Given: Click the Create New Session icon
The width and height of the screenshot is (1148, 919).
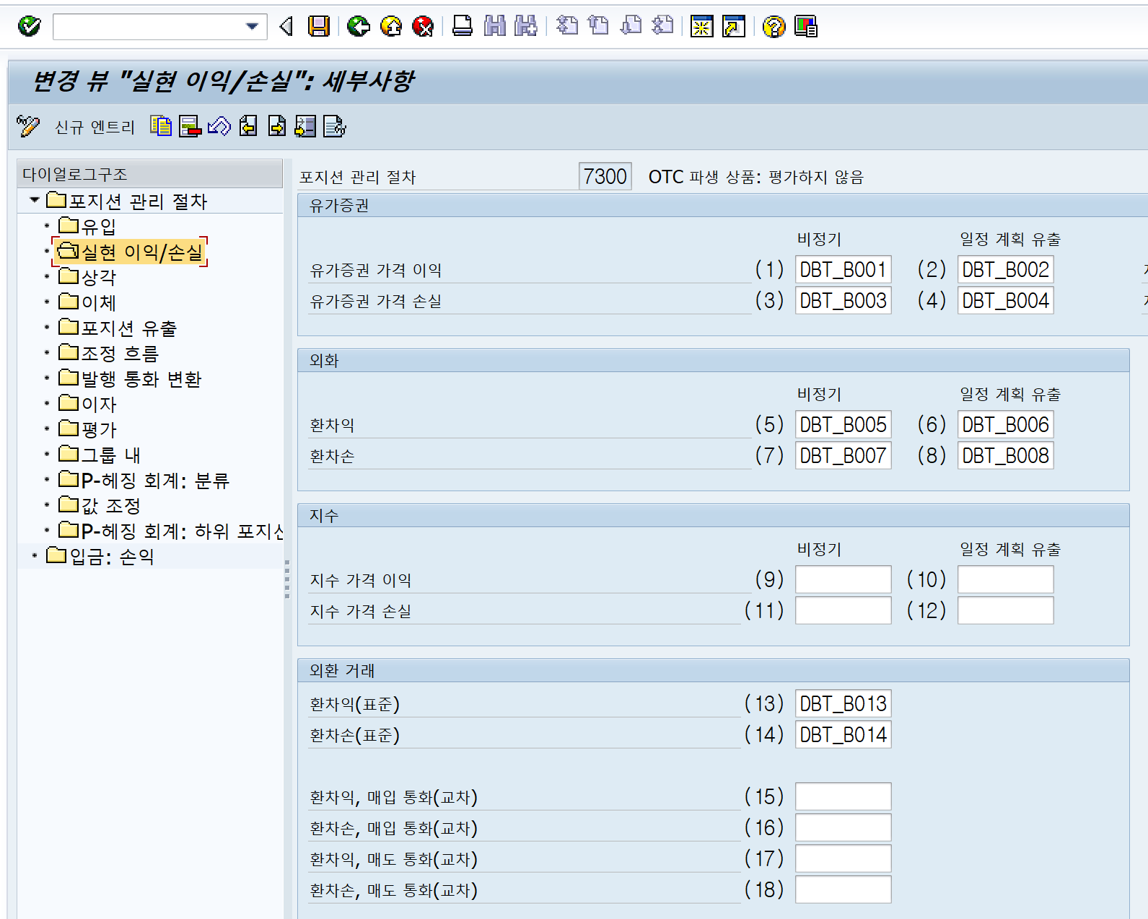Looking at the screenshot, I should (x=701, y=27).
